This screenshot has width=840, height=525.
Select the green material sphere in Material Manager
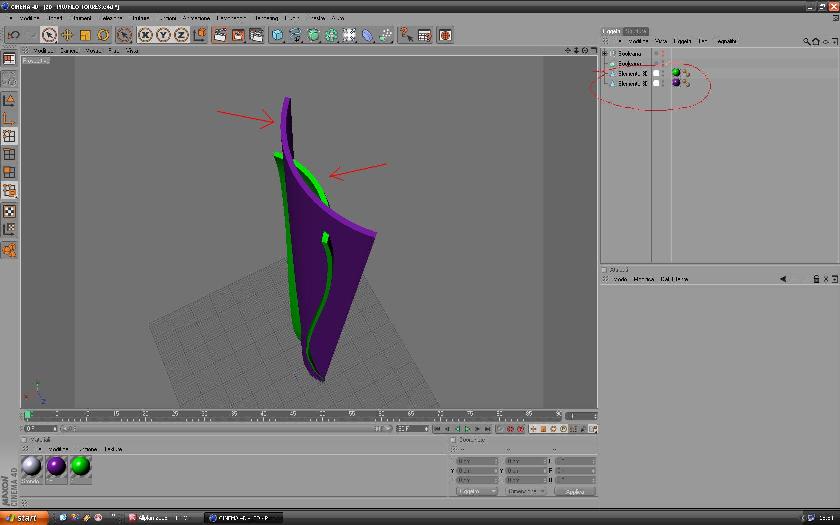point(80,467)
